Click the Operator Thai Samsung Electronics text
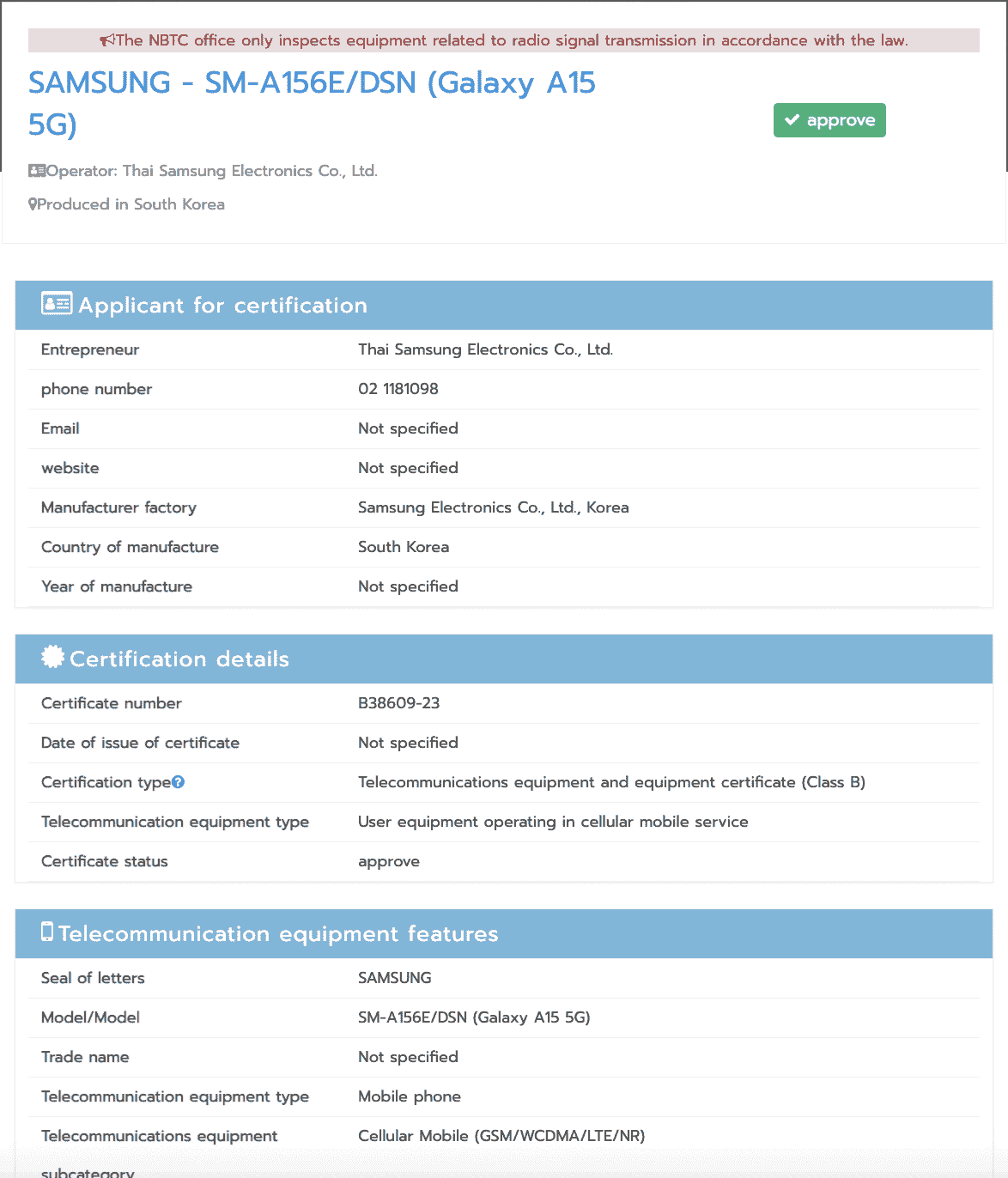 211,171
